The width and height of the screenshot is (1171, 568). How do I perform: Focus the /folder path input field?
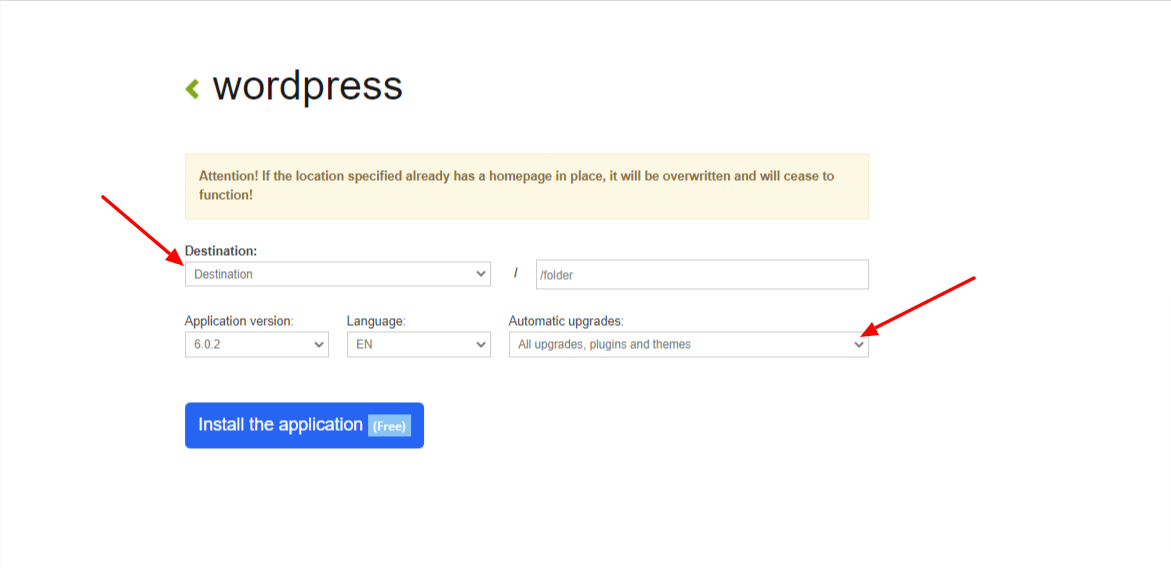click(x=702, y=275)
